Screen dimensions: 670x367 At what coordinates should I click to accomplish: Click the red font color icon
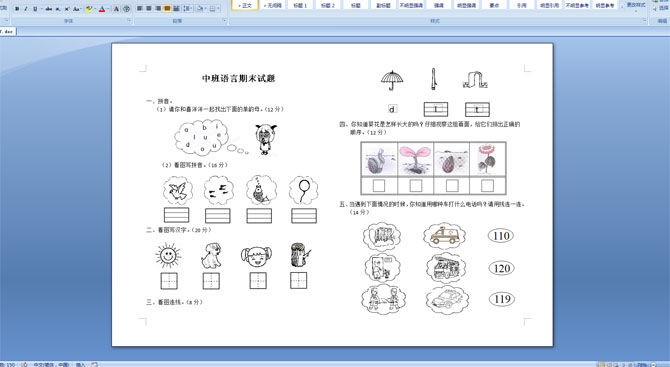coord(102,9)
